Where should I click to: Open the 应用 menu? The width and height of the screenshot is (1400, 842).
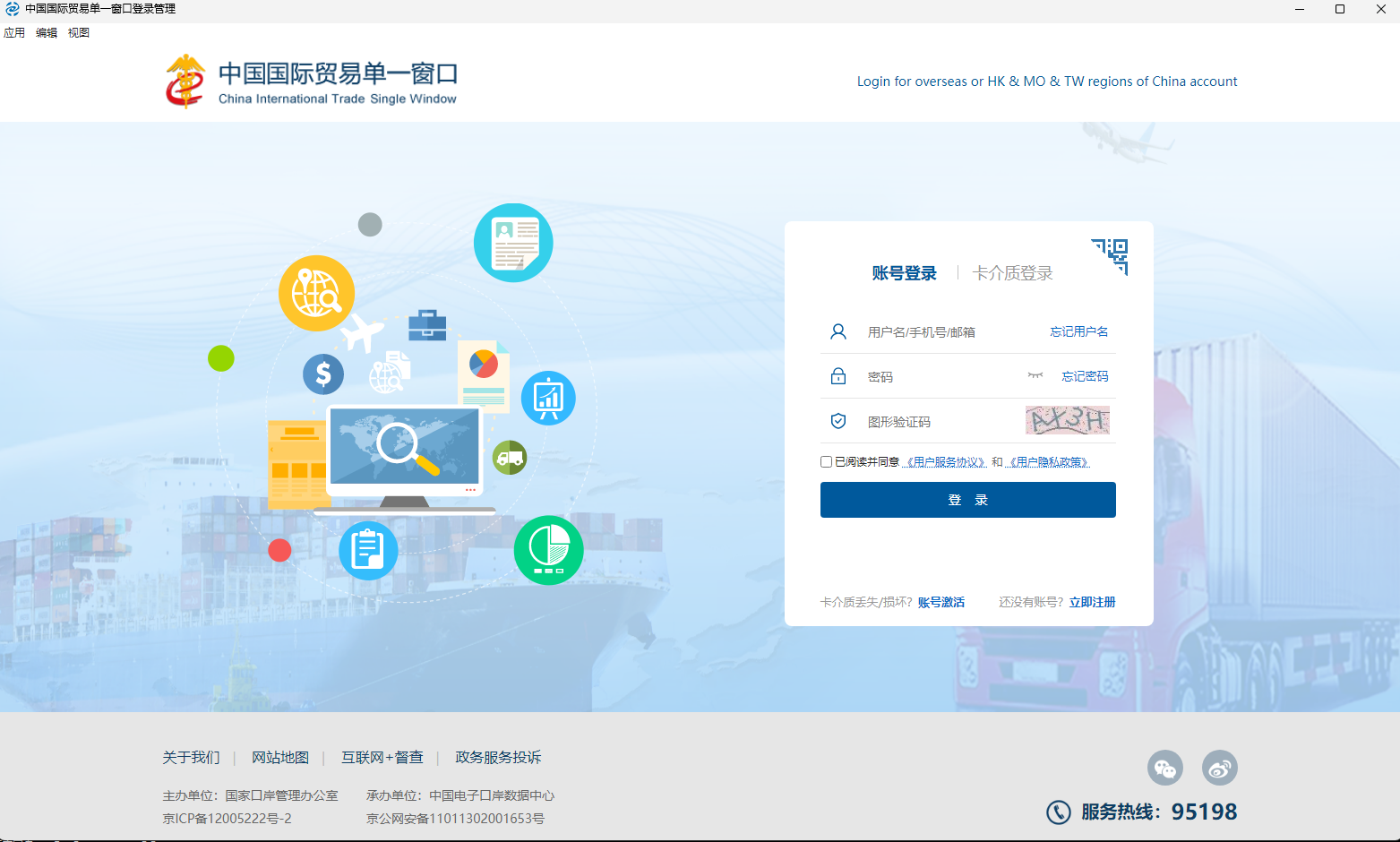pyautogui.click(x=14, y=33)
